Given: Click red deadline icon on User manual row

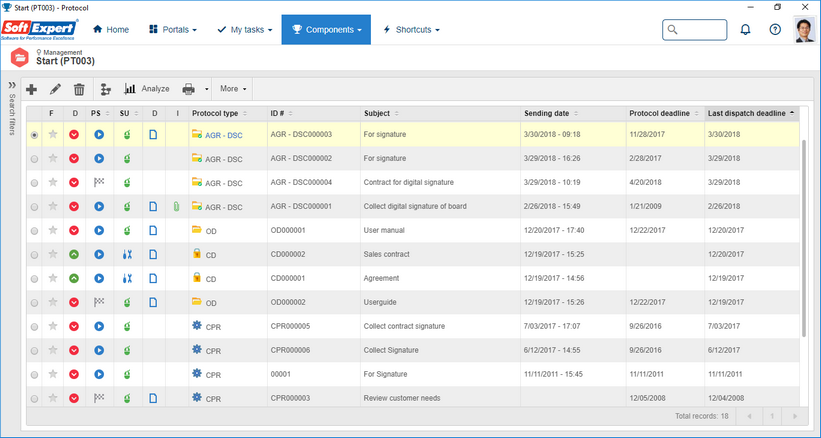Looking at the screenshot, I should 74,230.
